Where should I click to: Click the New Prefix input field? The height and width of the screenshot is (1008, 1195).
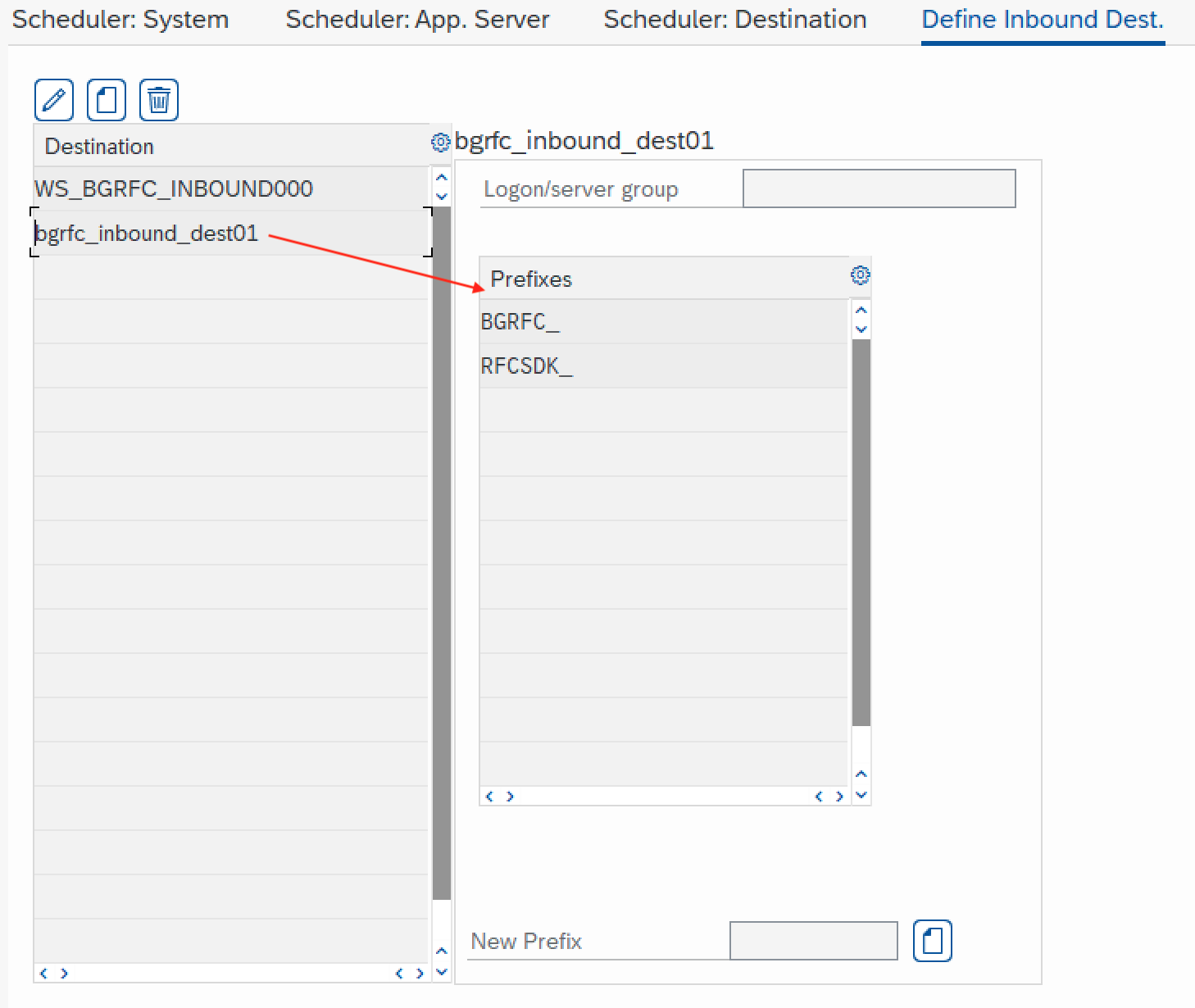tap(814, 940)
